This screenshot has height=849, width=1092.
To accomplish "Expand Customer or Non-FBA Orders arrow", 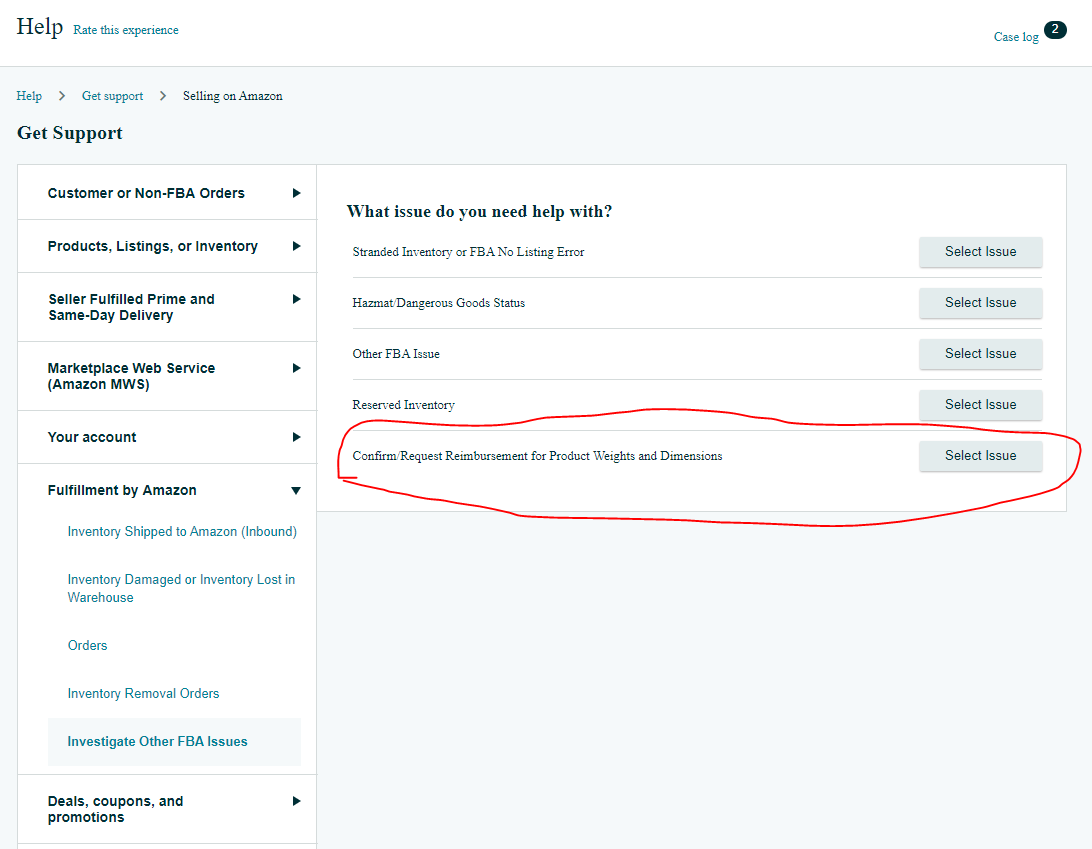I will pos(296,193).
